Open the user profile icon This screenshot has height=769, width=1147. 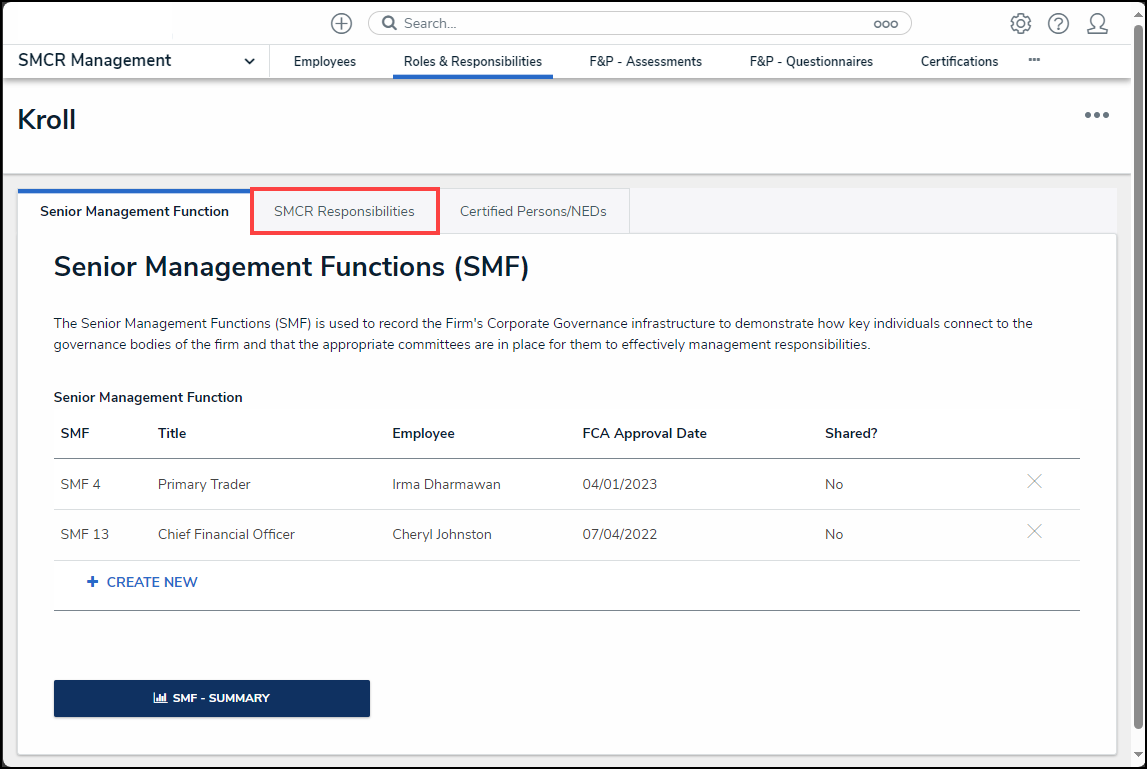pyautogui.click(x=1097, y=23)
